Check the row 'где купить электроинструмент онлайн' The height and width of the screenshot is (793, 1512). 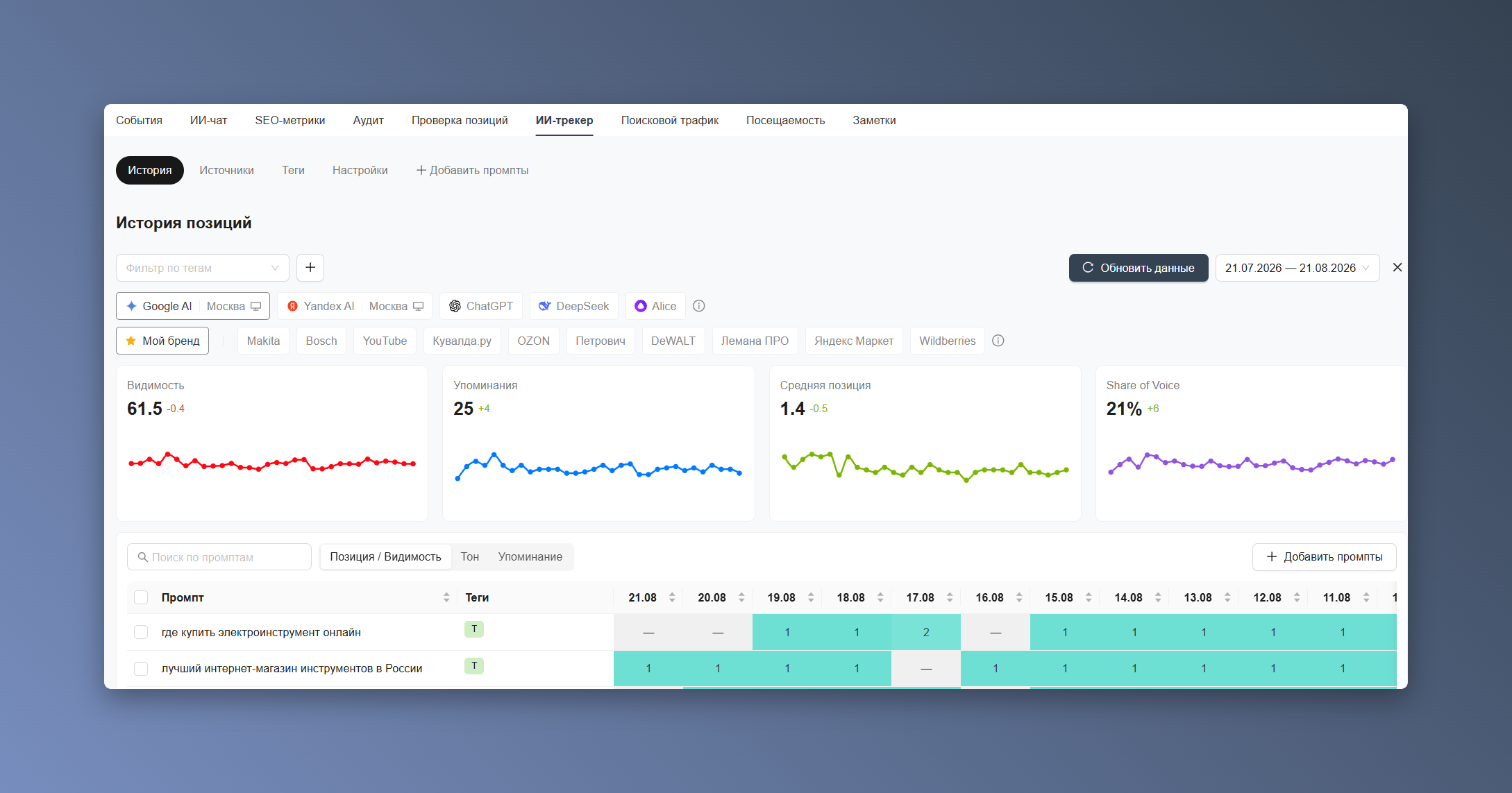click(141, 632)
